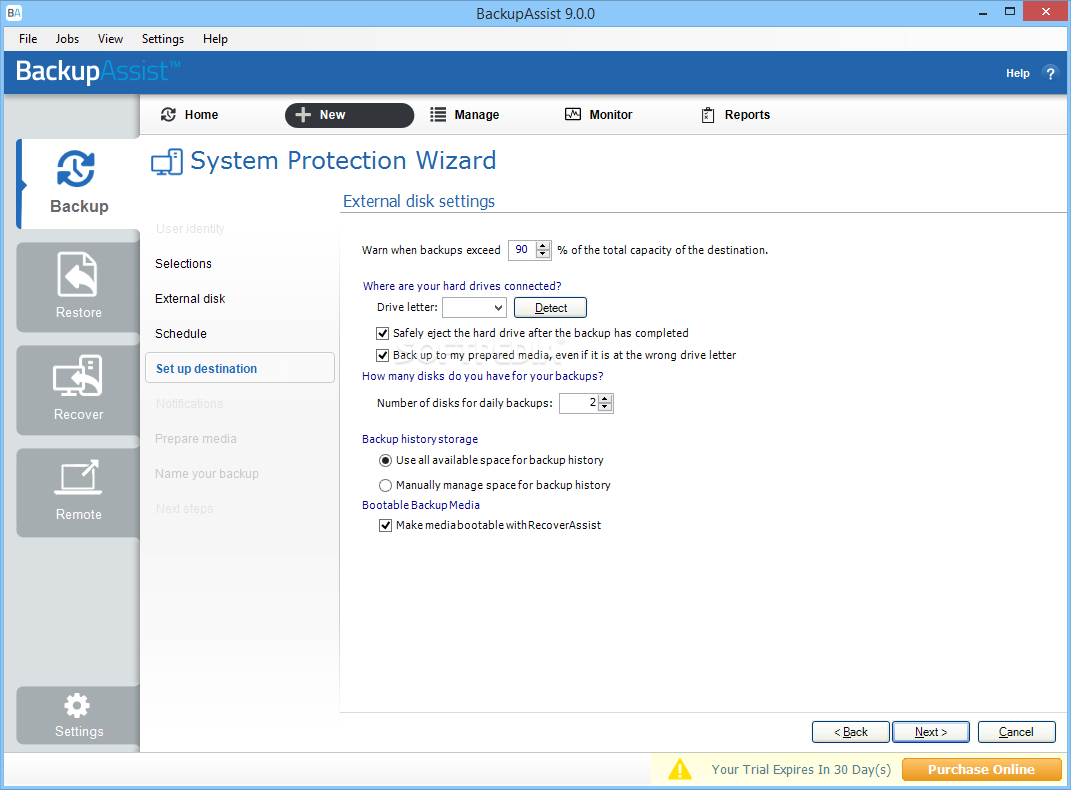Click the External disk settings heading

coord(419,201)
